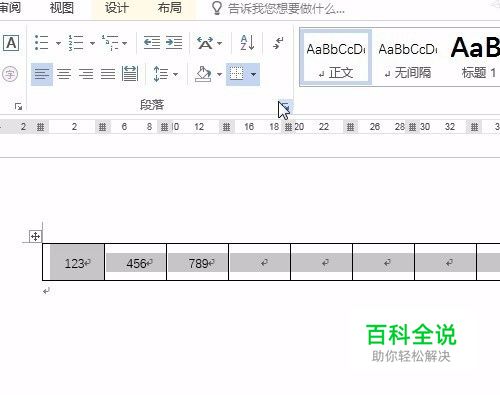Click the table cell containing 123
This screenshot has height=395, width=500.
[x=74, y=262]
